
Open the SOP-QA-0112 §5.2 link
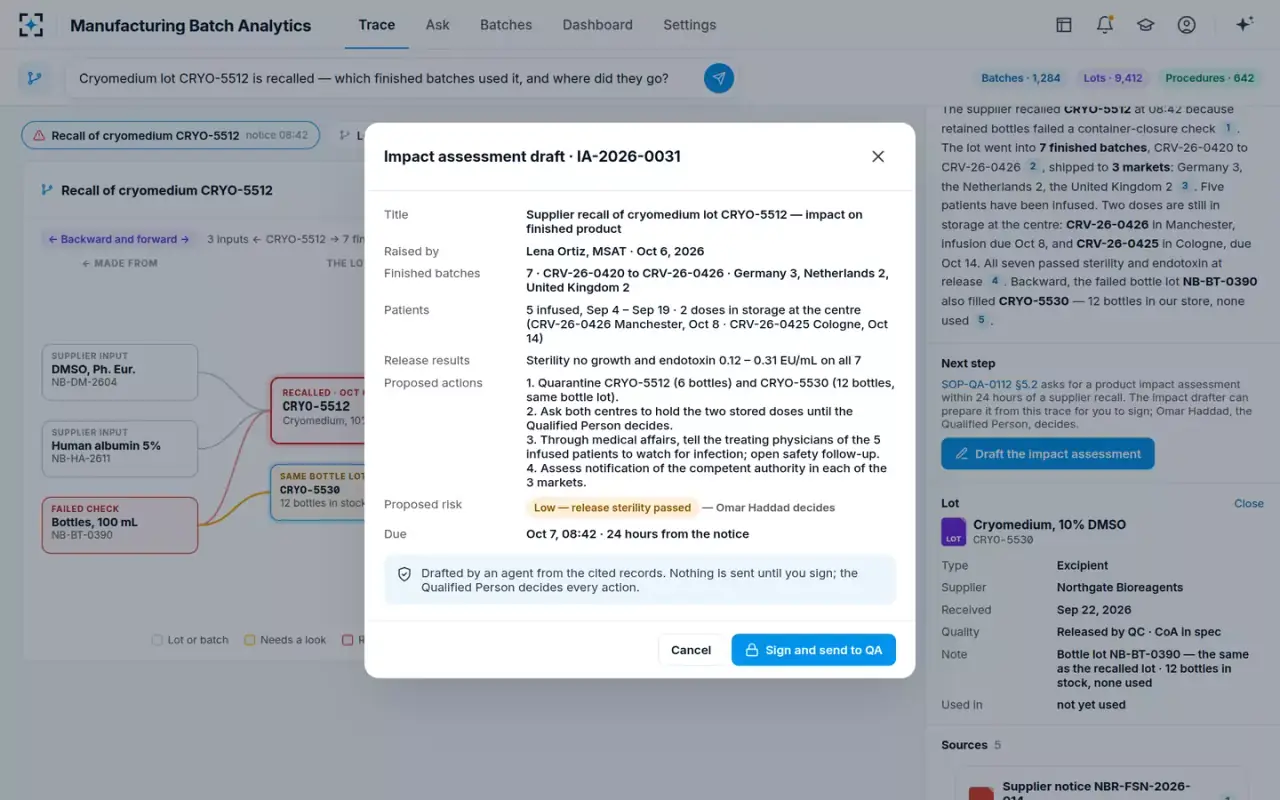988,384
